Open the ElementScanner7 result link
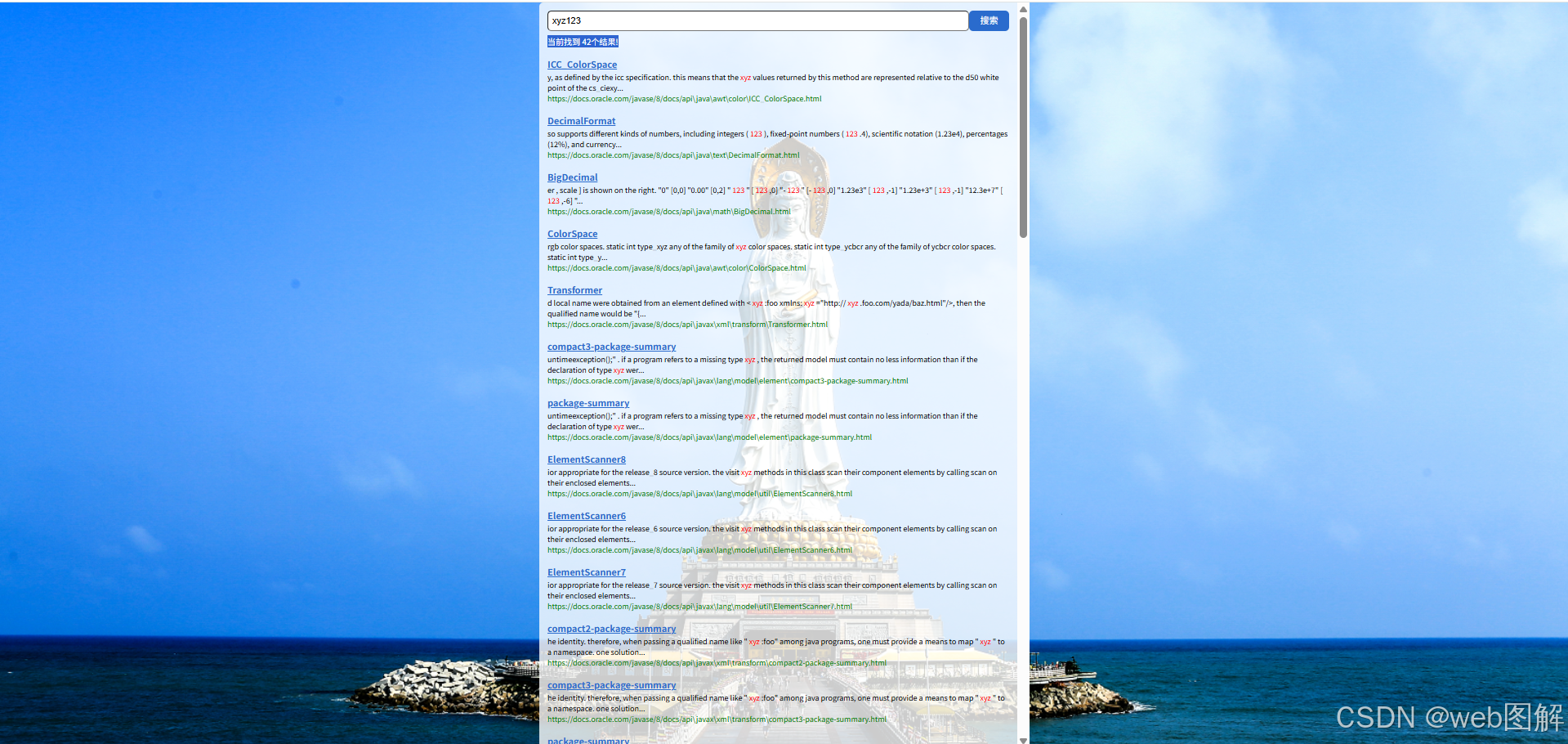1568x744 pixels. click(x=586, y=572)
